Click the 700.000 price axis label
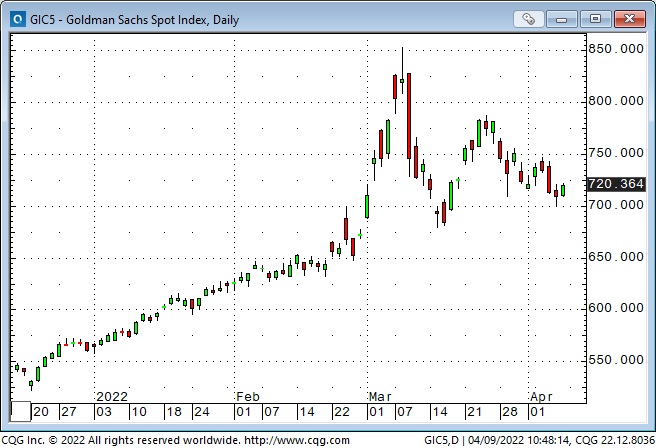 tap(616, 205)
